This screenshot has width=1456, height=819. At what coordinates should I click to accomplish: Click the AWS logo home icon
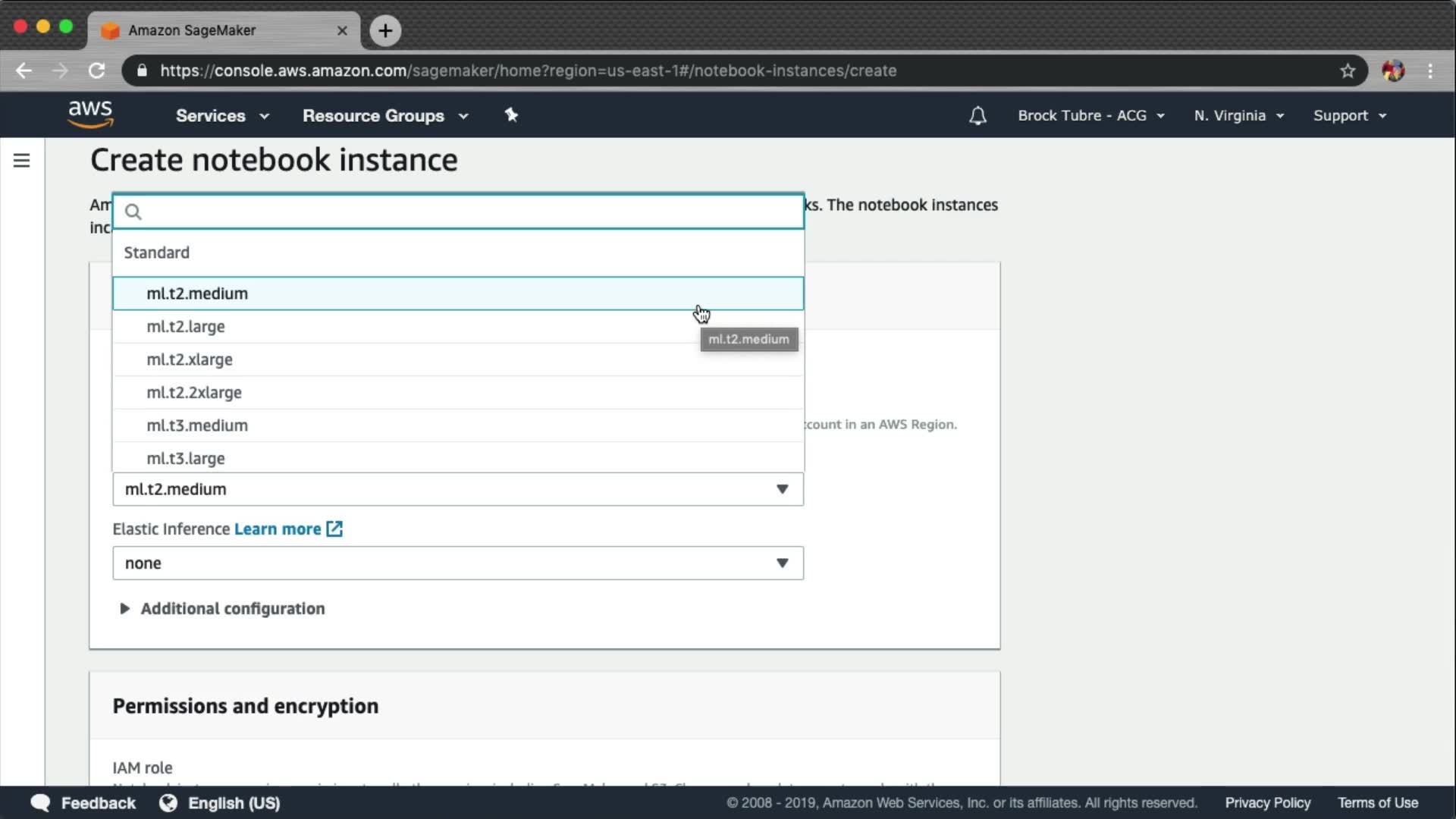pos(90,115)
